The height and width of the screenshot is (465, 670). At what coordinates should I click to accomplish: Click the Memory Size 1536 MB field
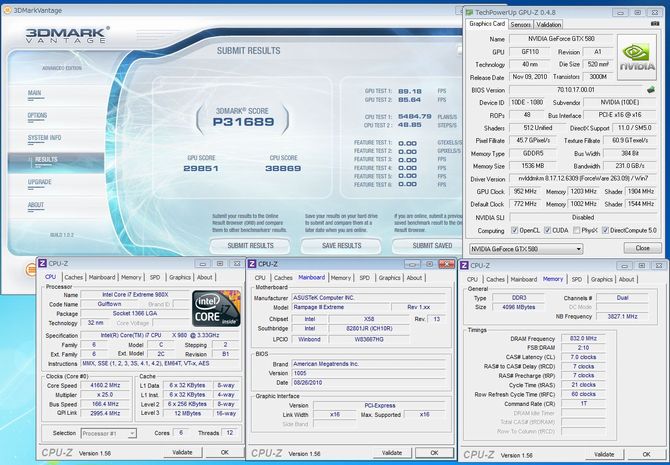[532, 166]
